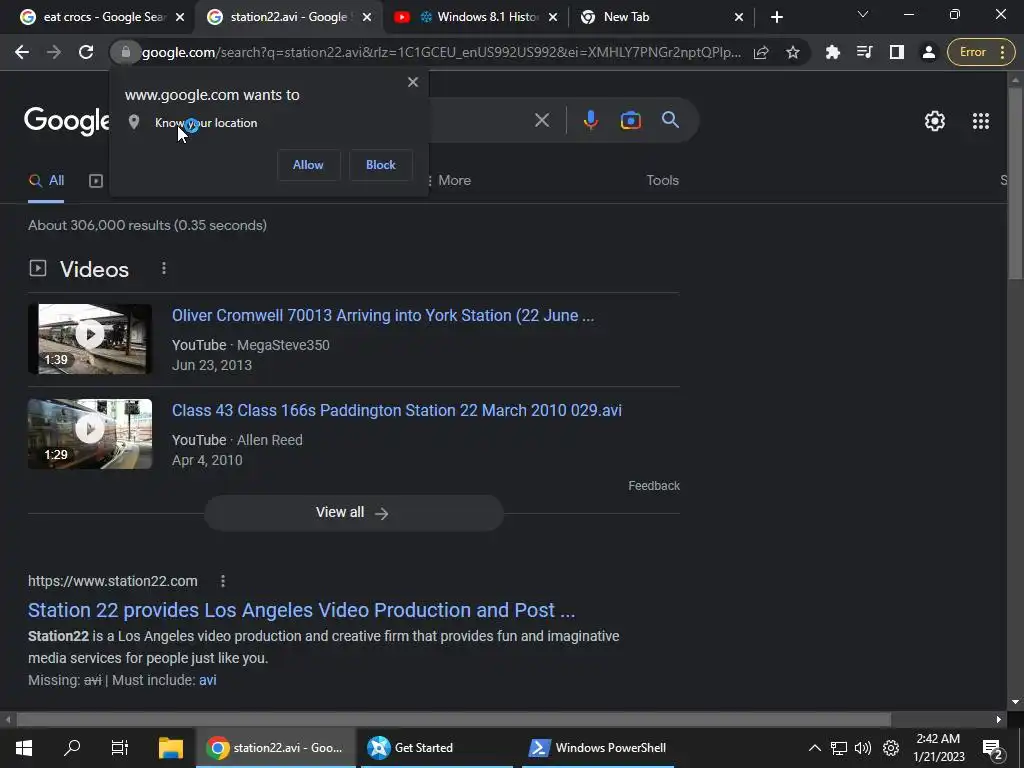Switch to the Windows 8.1 History YouTube tab
This screenshot has width=1024, height=768.
tap(477, 17)
